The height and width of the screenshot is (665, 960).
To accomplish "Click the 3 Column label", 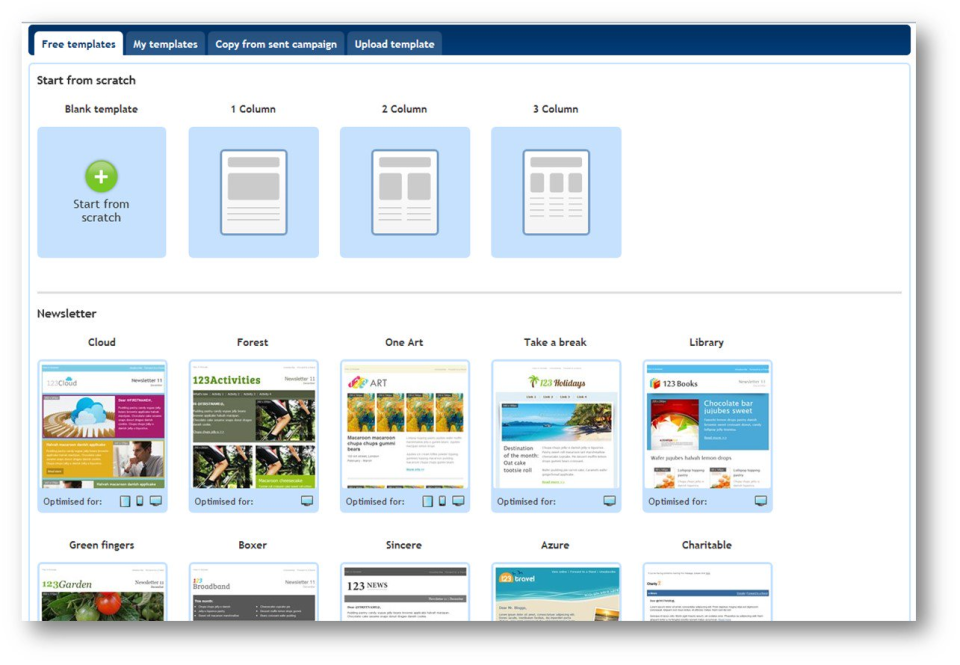I will [x=555, y=109].
